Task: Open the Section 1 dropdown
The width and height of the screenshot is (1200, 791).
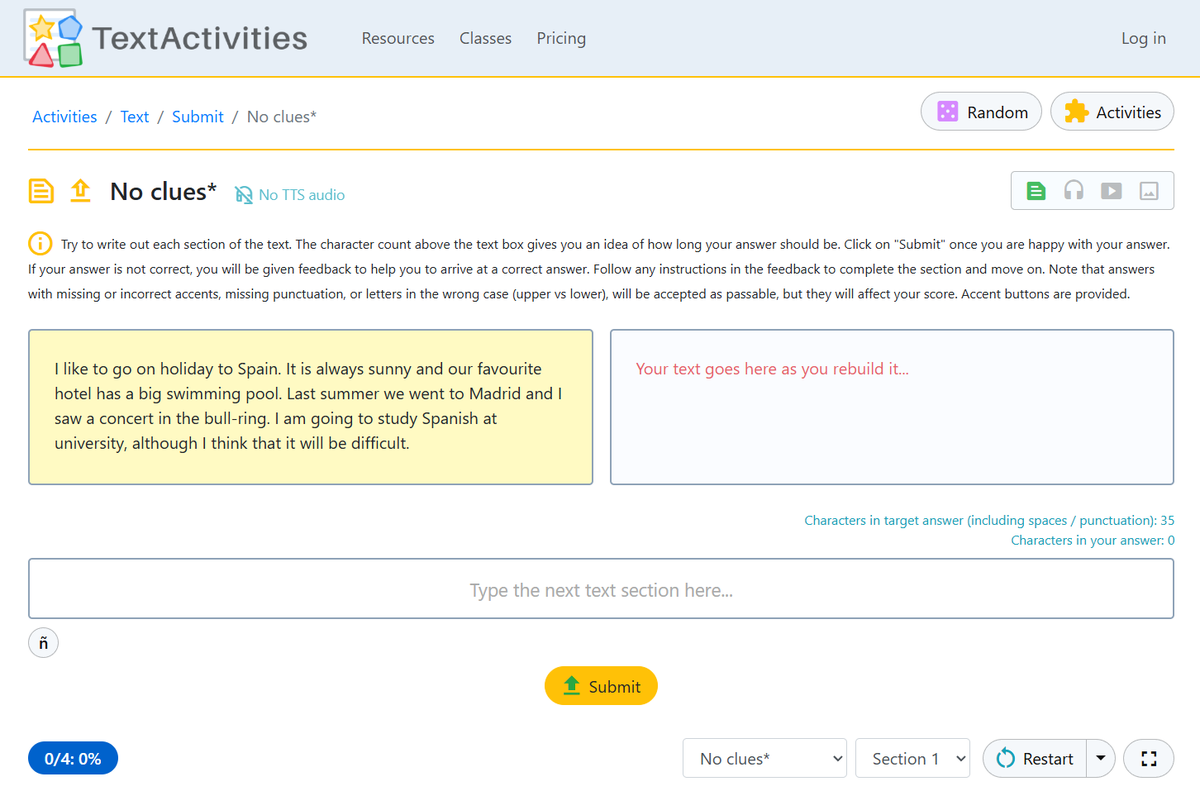Action: pyautogui.click(x=912, y=759)
